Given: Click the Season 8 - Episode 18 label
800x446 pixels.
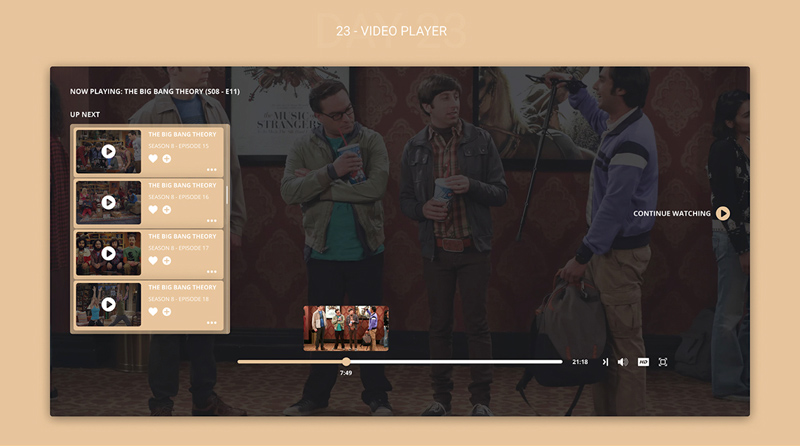Looking at the screenshot, I should pos(179,299).
